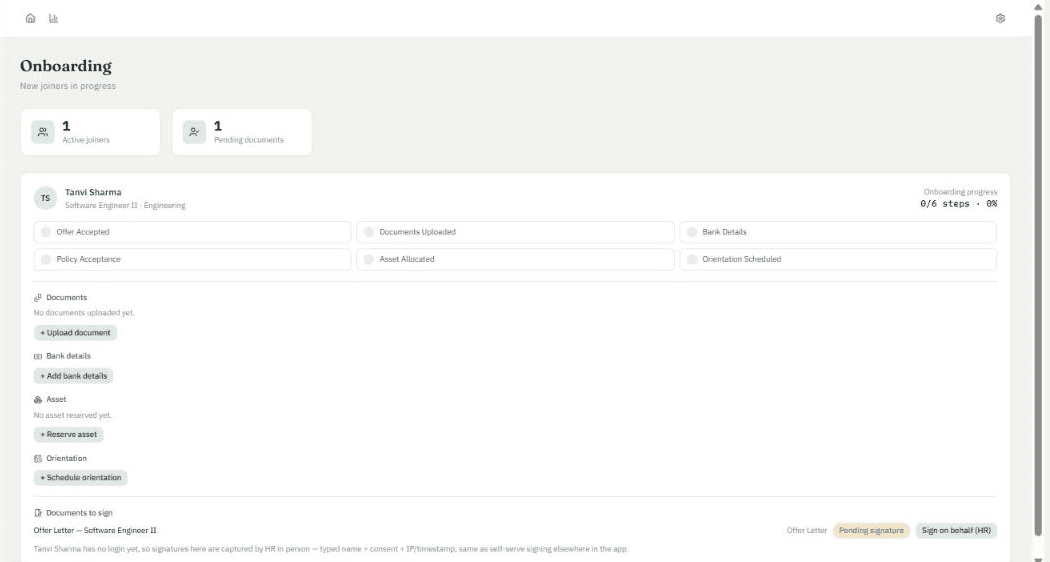This screenshot has height=562, width=1050.
Task: Select the Tanvi Sharma name text
Action: point(93,192)
